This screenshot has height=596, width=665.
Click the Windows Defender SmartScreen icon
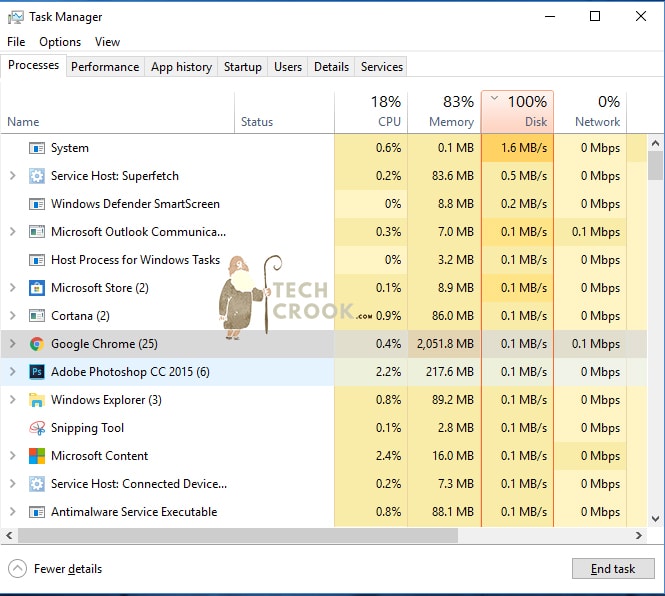[x=37, y=204]
